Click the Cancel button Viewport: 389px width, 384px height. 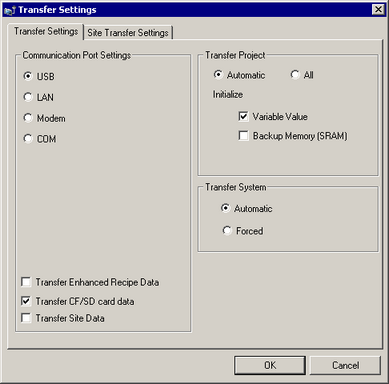click(x=345, y=365)
